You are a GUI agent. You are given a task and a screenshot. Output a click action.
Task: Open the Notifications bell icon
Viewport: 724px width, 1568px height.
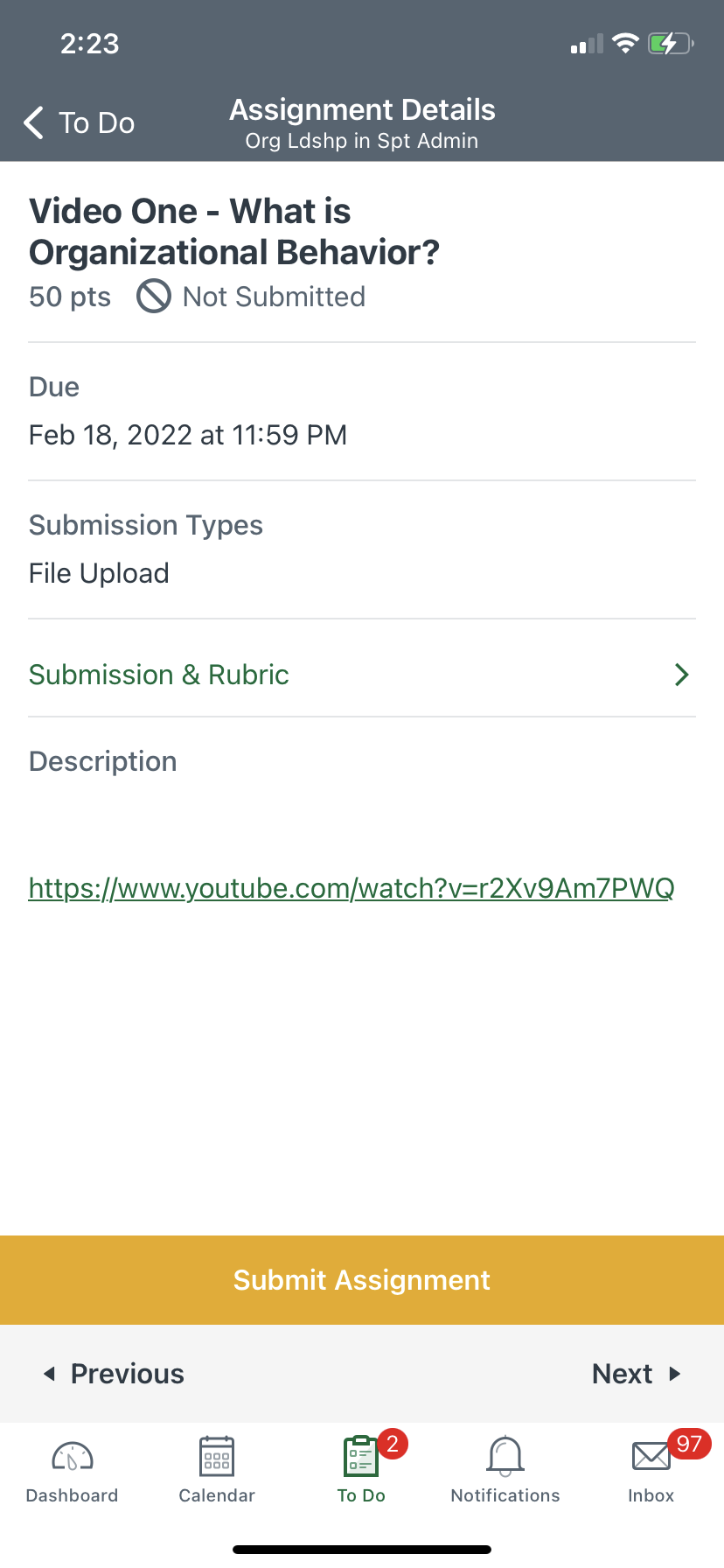505,1457
